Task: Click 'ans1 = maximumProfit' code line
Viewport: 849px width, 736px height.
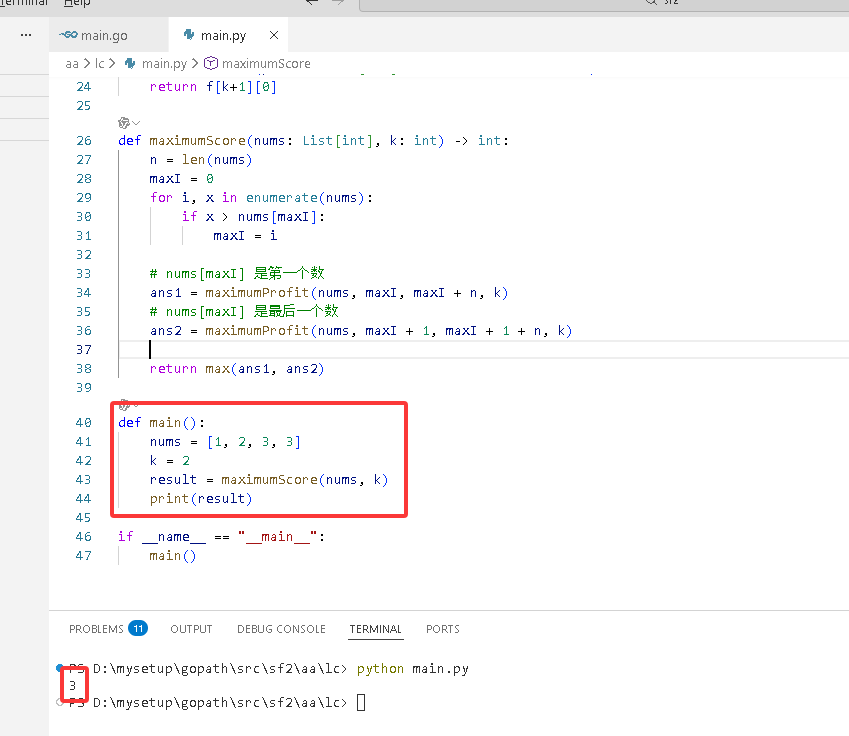Action: tap(329, 293)
